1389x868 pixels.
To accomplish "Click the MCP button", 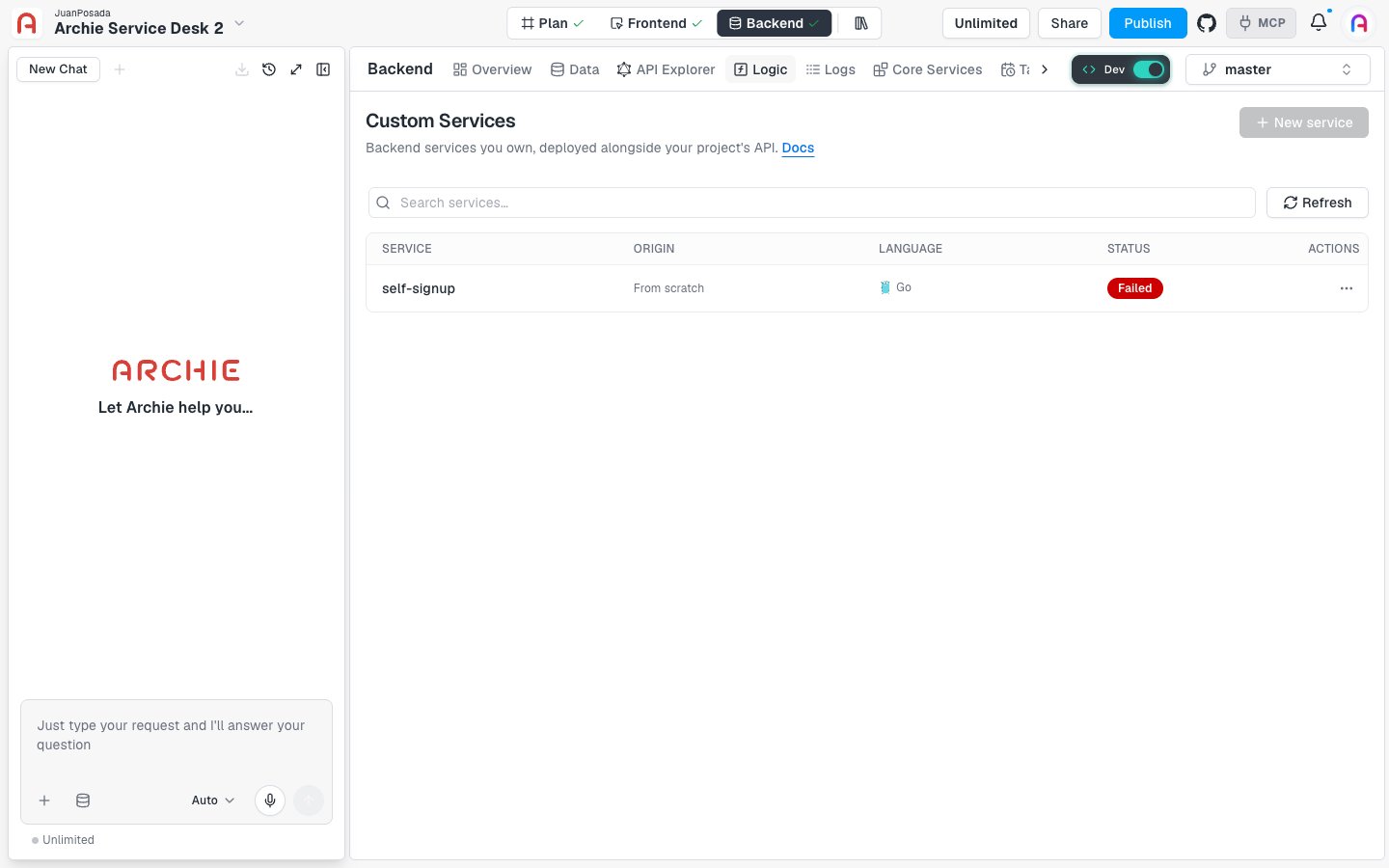I will [1262, 23].
